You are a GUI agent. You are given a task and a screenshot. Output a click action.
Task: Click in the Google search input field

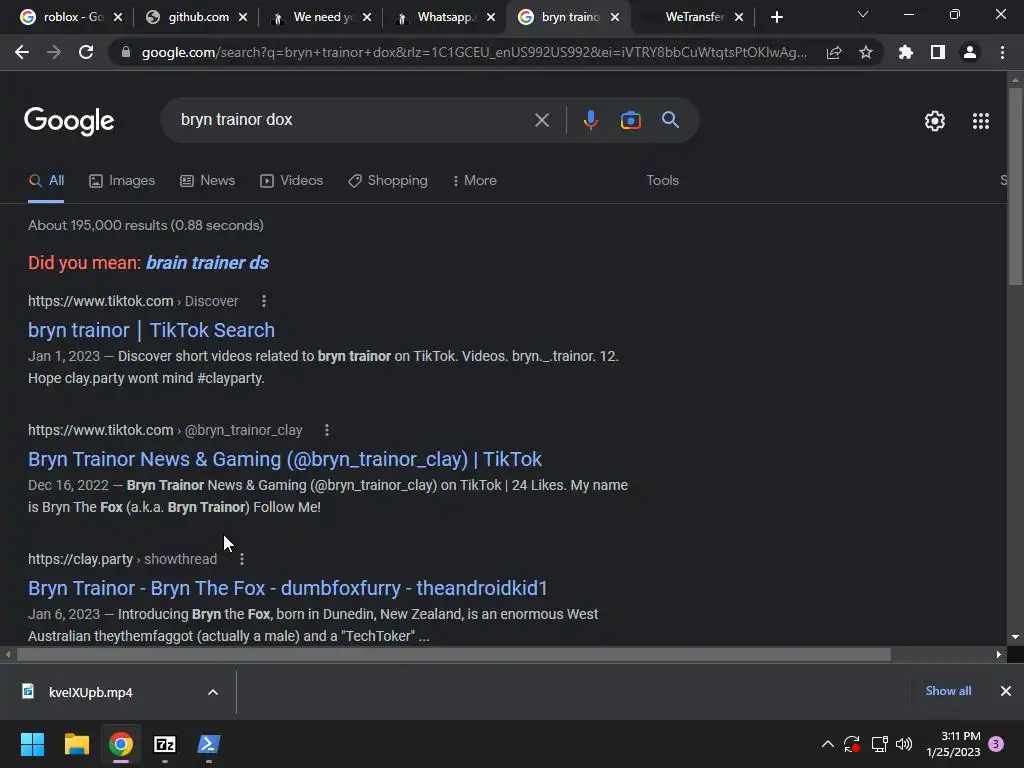[x=353, y=120]
